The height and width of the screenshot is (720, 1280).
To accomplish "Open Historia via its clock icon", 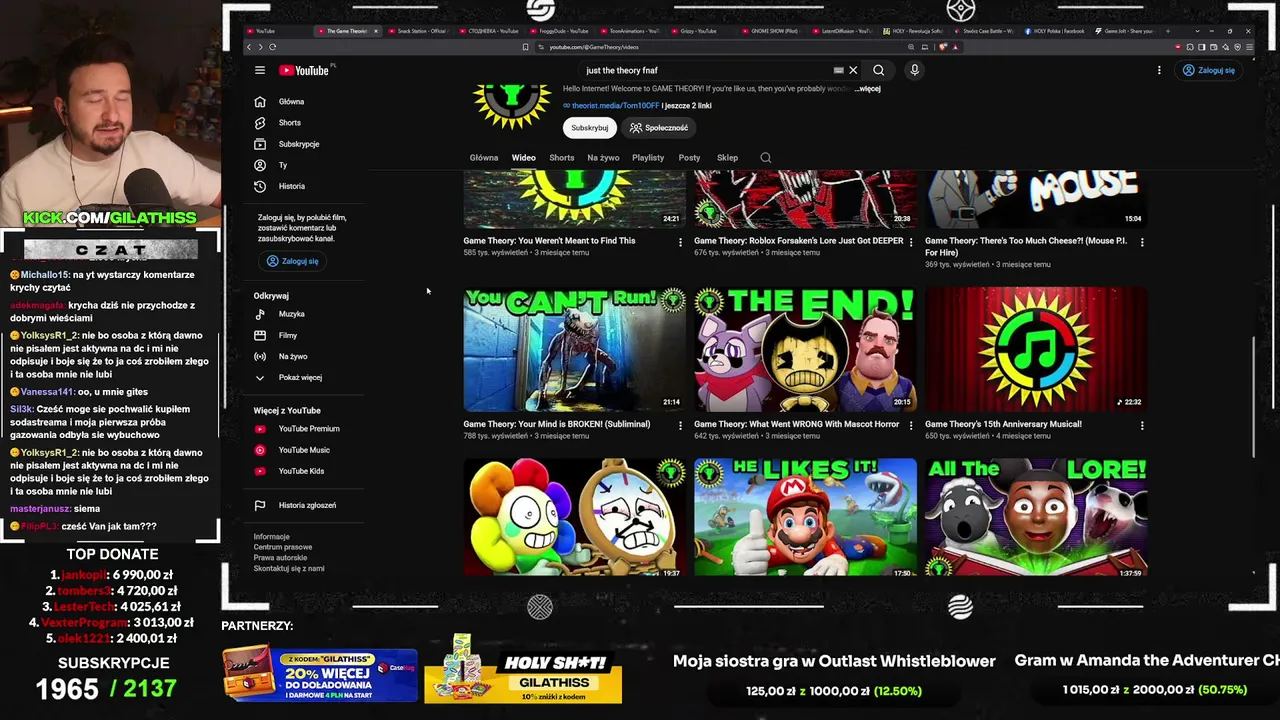I will 260,186.
